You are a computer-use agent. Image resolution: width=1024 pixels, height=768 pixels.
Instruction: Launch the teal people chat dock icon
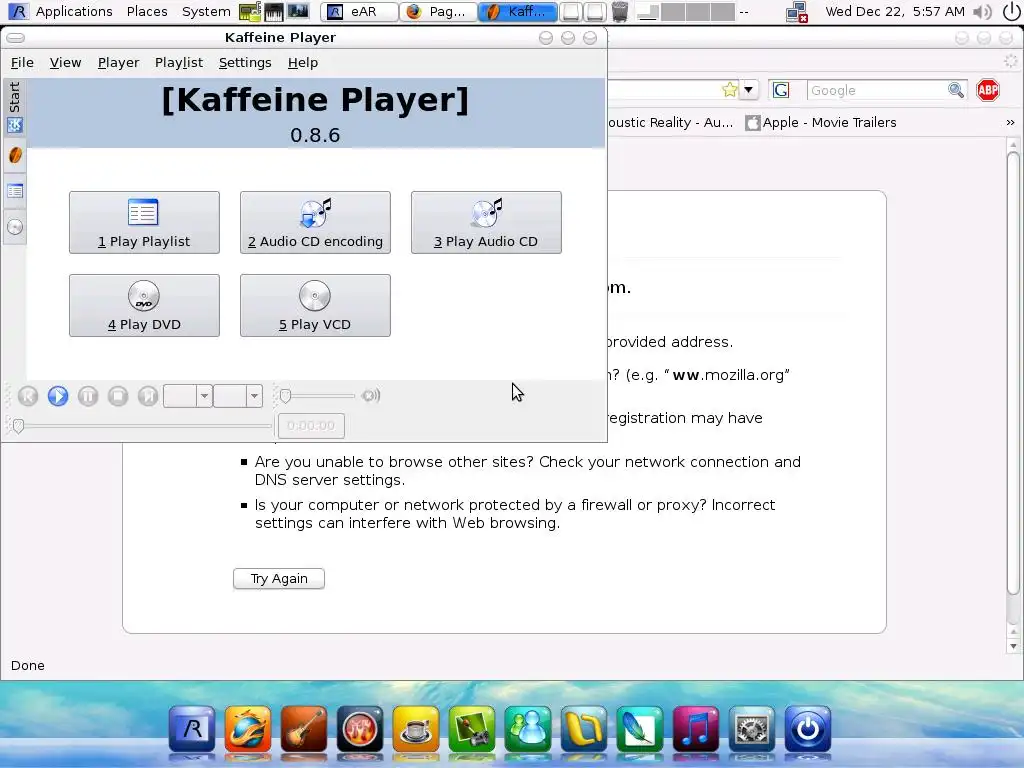coord(528,729)
